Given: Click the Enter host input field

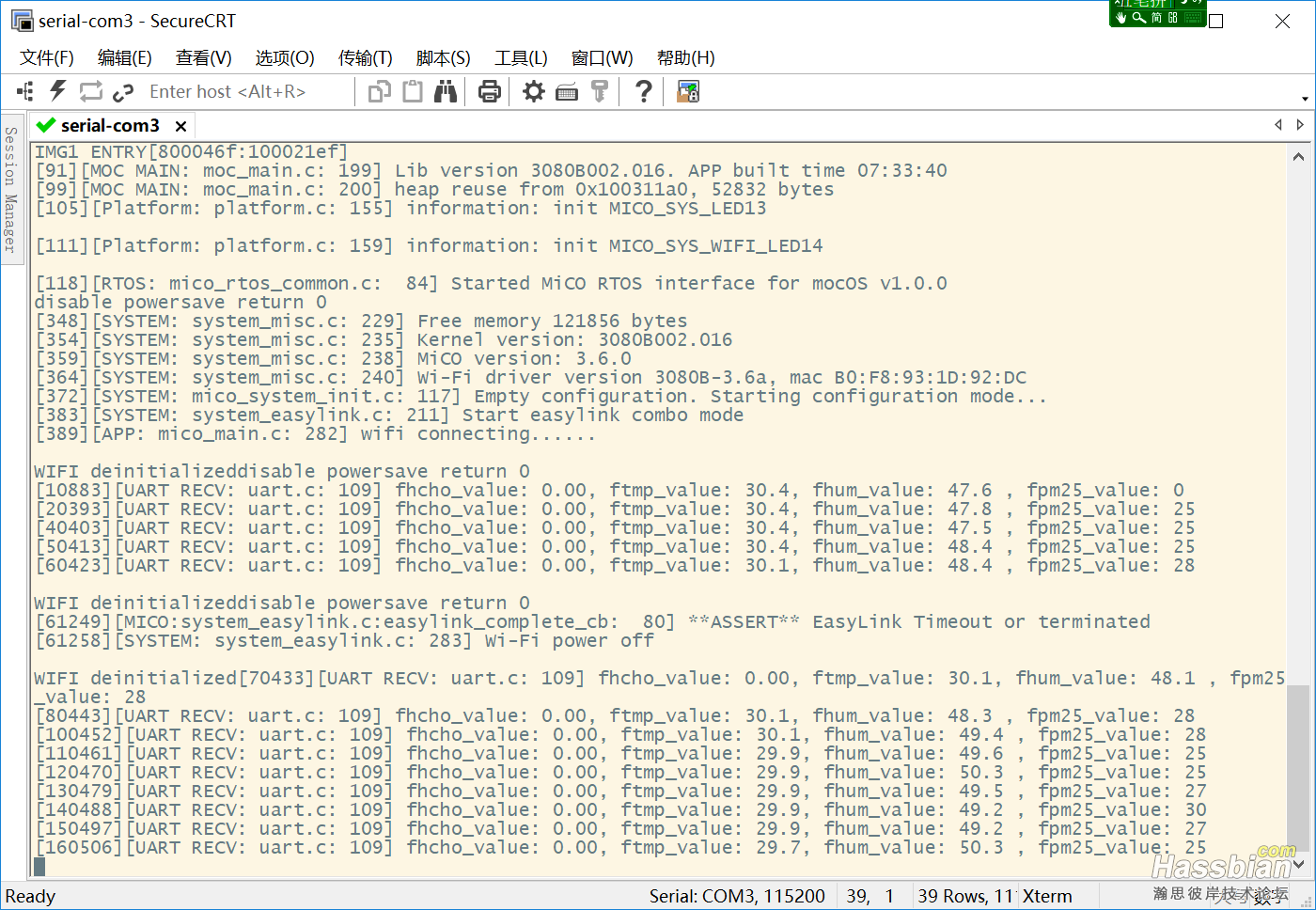Looking at the screenshot, I should tap(246, 91).
